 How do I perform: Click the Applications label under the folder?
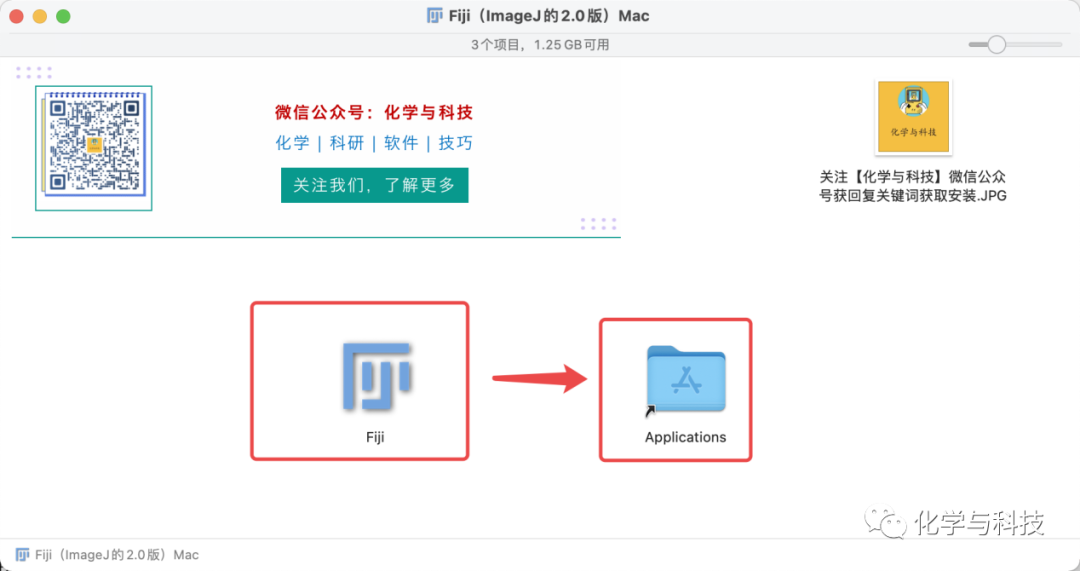pyautogui.click(x=685, y=437)
